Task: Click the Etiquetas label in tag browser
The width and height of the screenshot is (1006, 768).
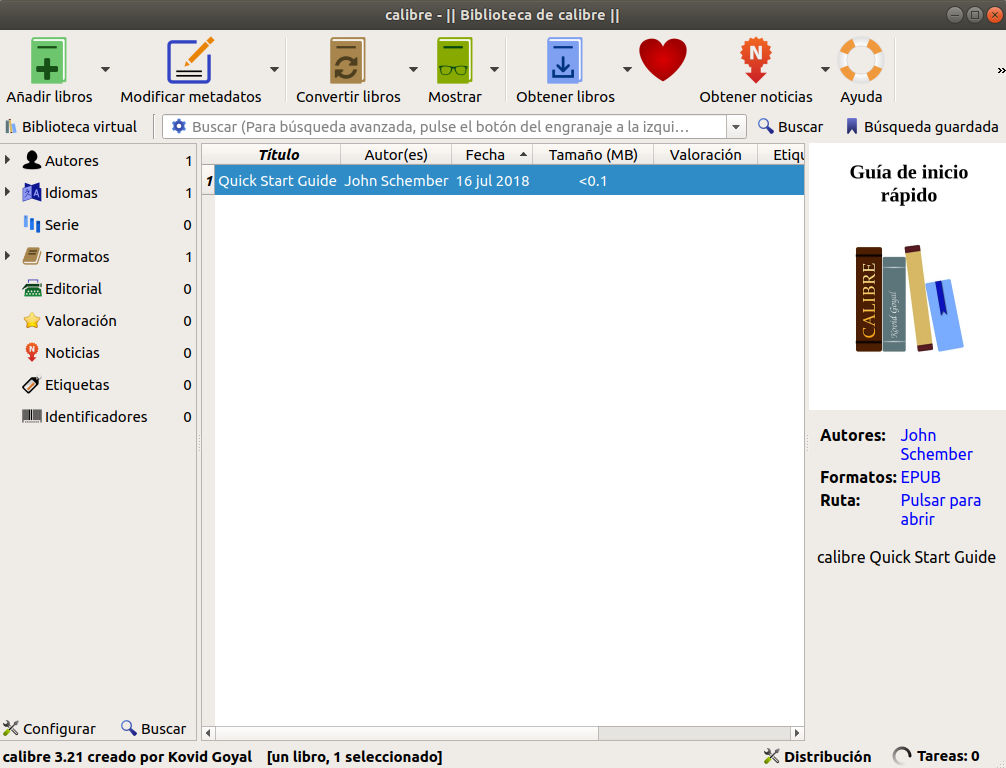Action: 77,384
